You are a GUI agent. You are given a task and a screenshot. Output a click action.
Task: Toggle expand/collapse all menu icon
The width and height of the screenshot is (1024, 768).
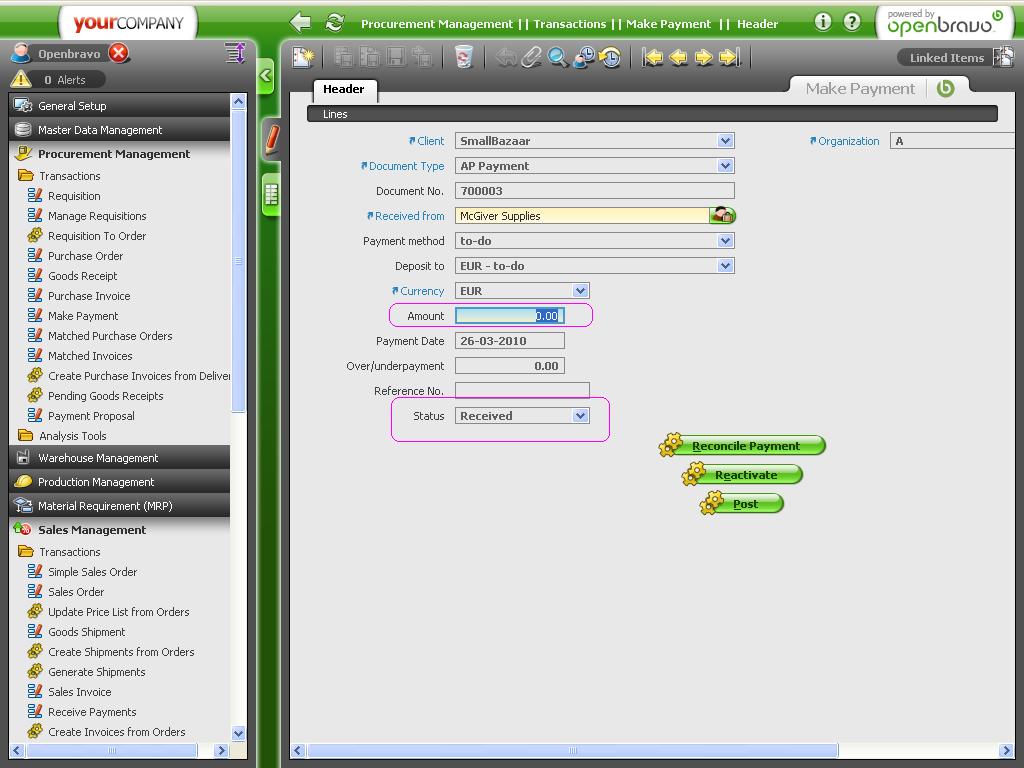point(235,53)
